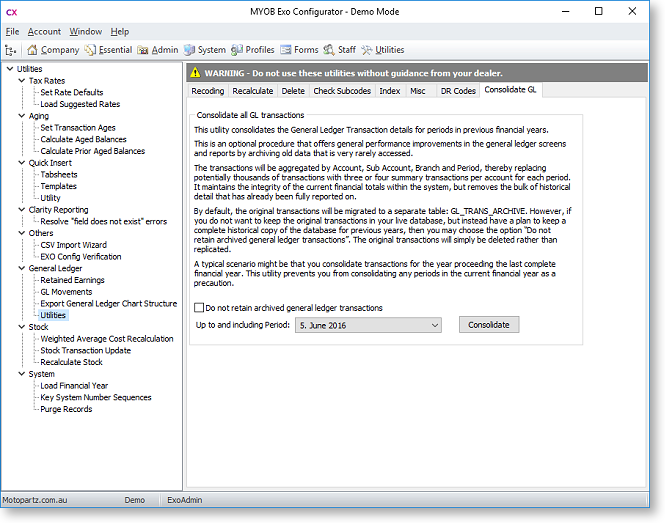Select Load Suggested Rates in tree

tap(80, 104)
